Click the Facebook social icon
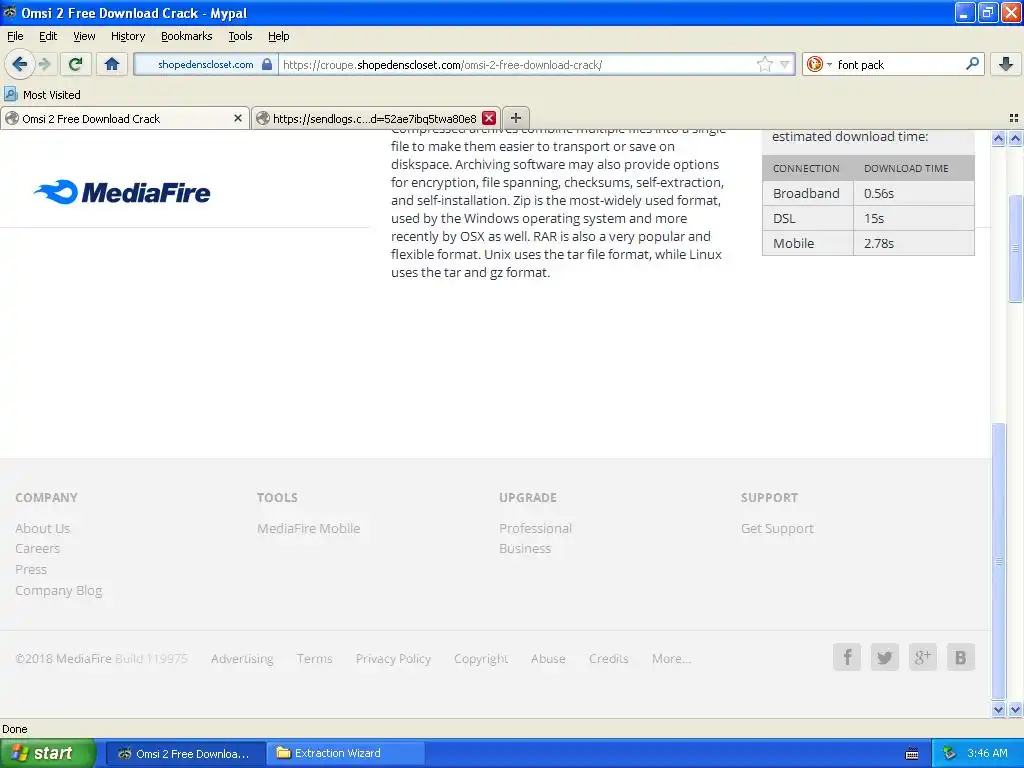Viewport: 1024px width, 768px height. pos(846,657)
